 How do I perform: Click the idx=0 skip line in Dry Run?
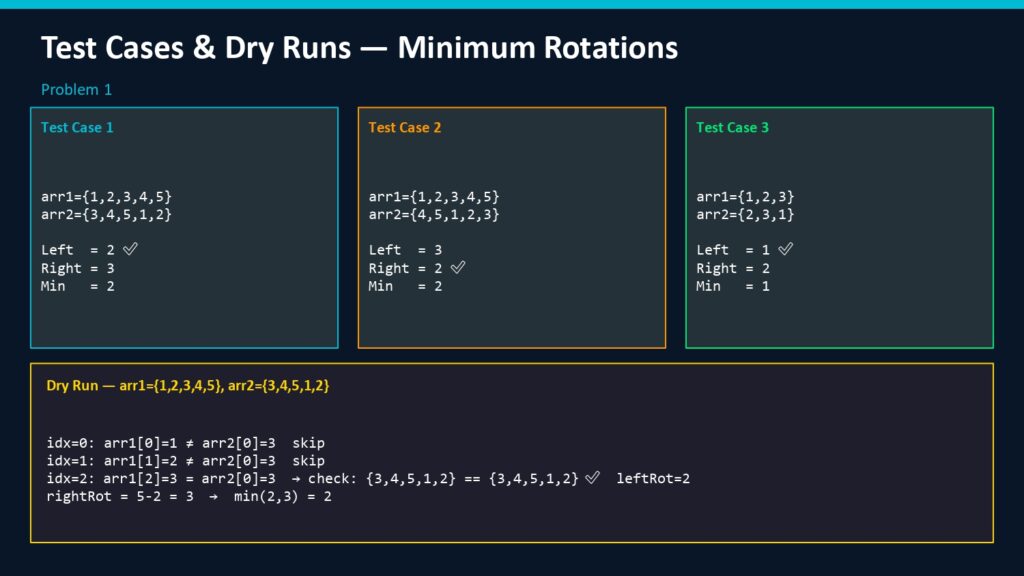(185, 442)
